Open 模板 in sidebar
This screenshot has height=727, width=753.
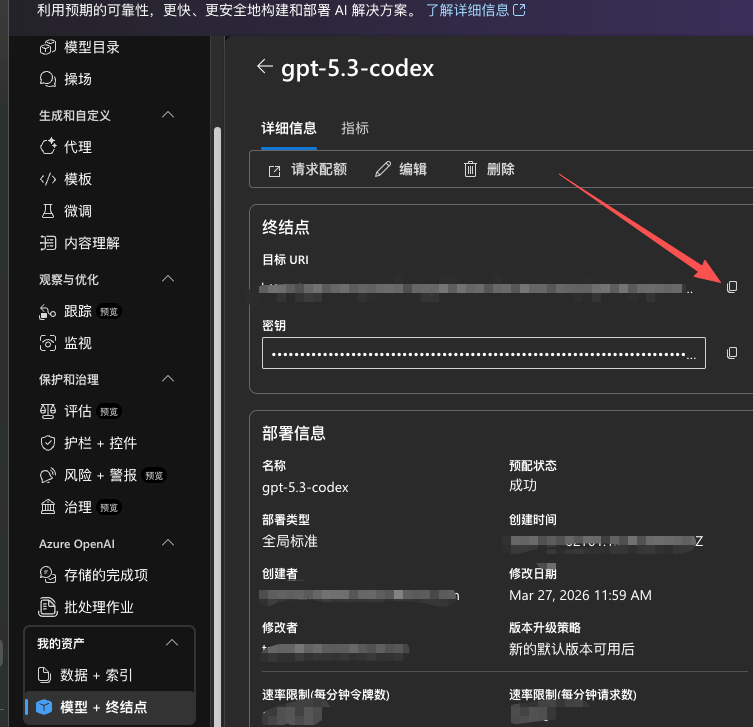click(x=78, y=179)
